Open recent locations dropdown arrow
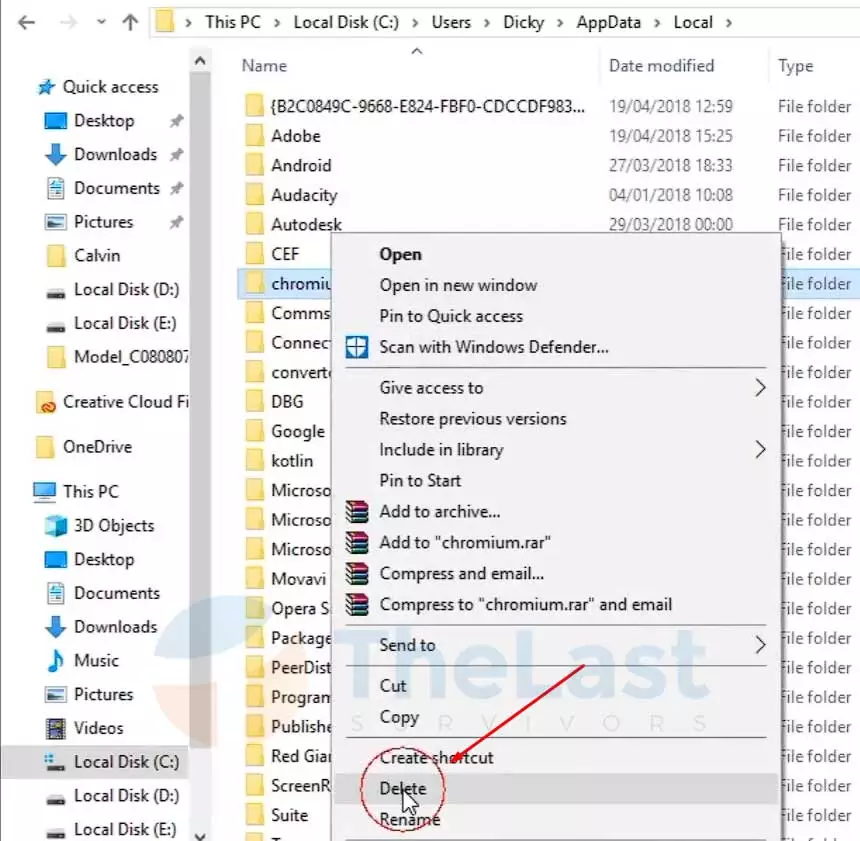860x841 pixels. pos(101,22)
